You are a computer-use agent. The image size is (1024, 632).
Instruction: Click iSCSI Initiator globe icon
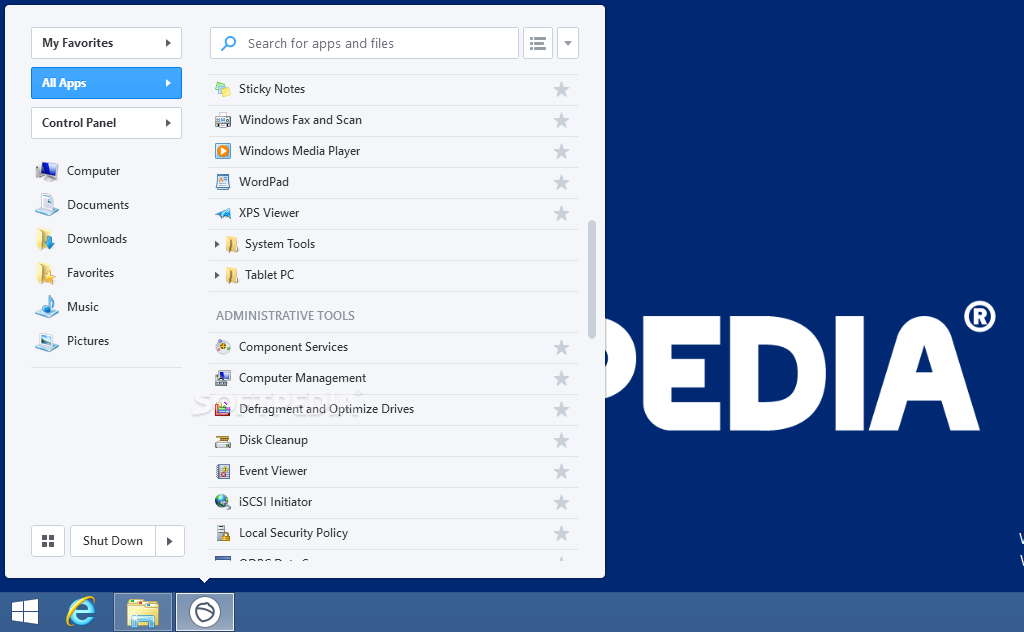pos(223,502)
